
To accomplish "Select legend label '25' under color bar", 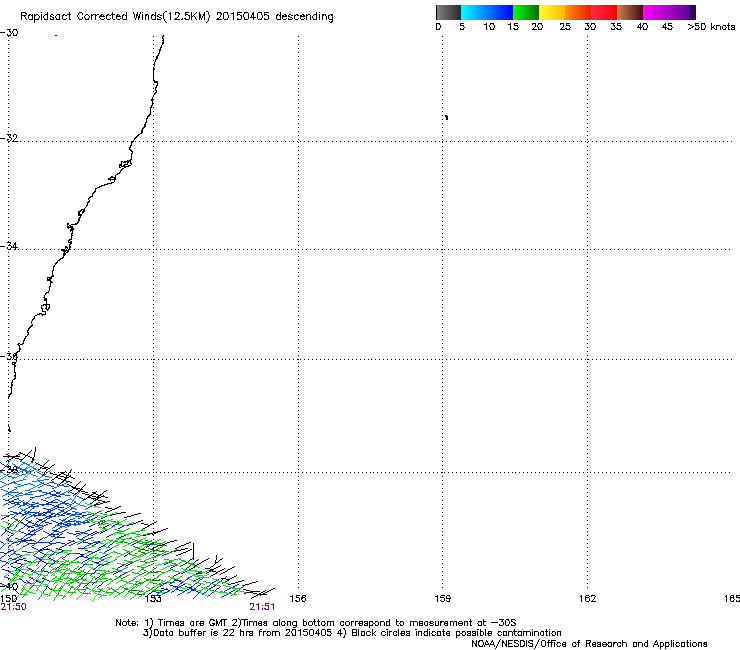I will click(565, 27).
